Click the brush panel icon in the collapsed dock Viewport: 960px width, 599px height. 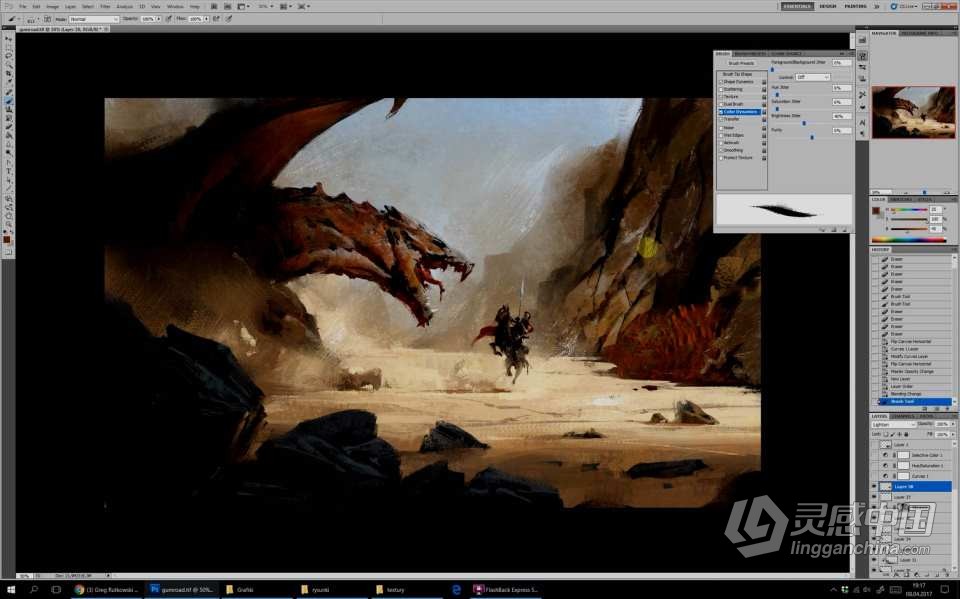point(862,56)
